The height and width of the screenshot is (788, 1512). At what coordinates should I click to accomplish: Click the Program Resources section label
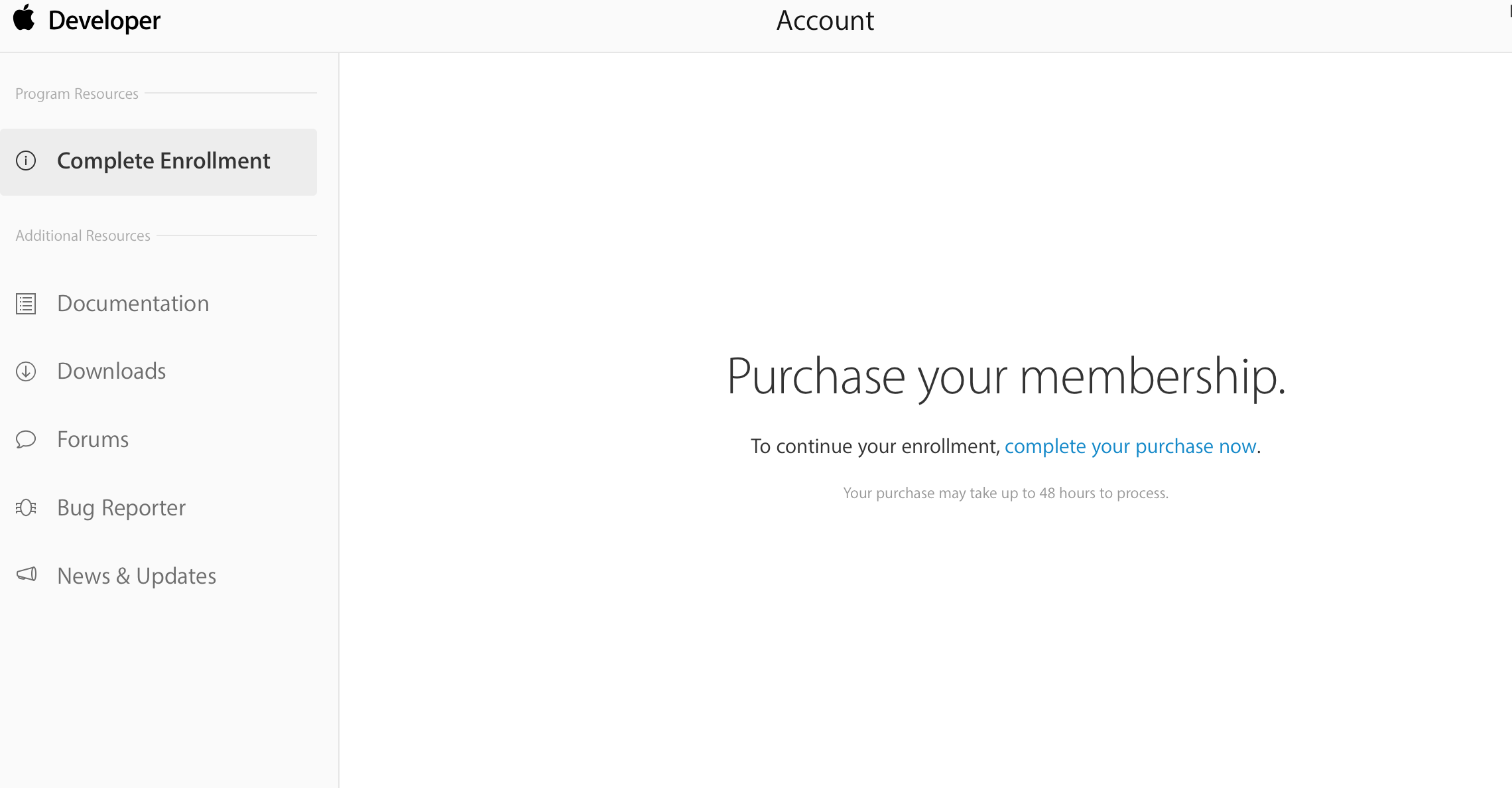click(77, 94)
